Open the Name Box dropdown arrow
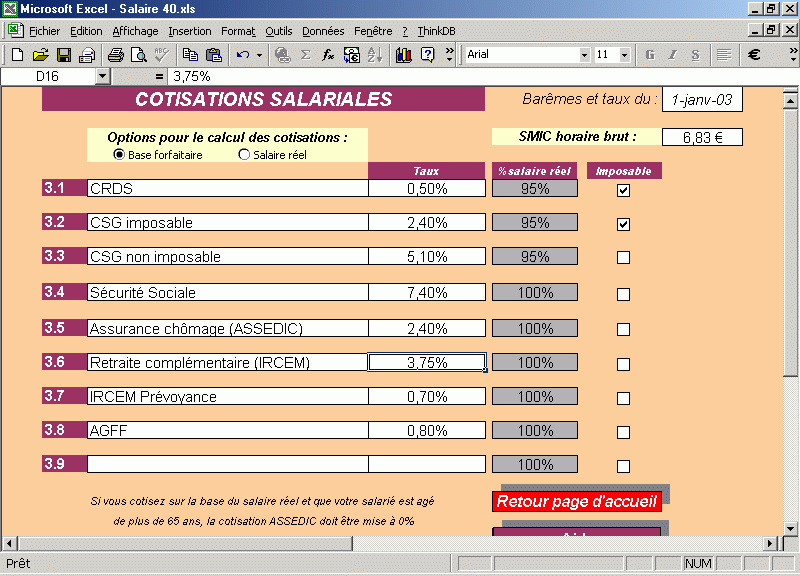 (x=103, y=77)
